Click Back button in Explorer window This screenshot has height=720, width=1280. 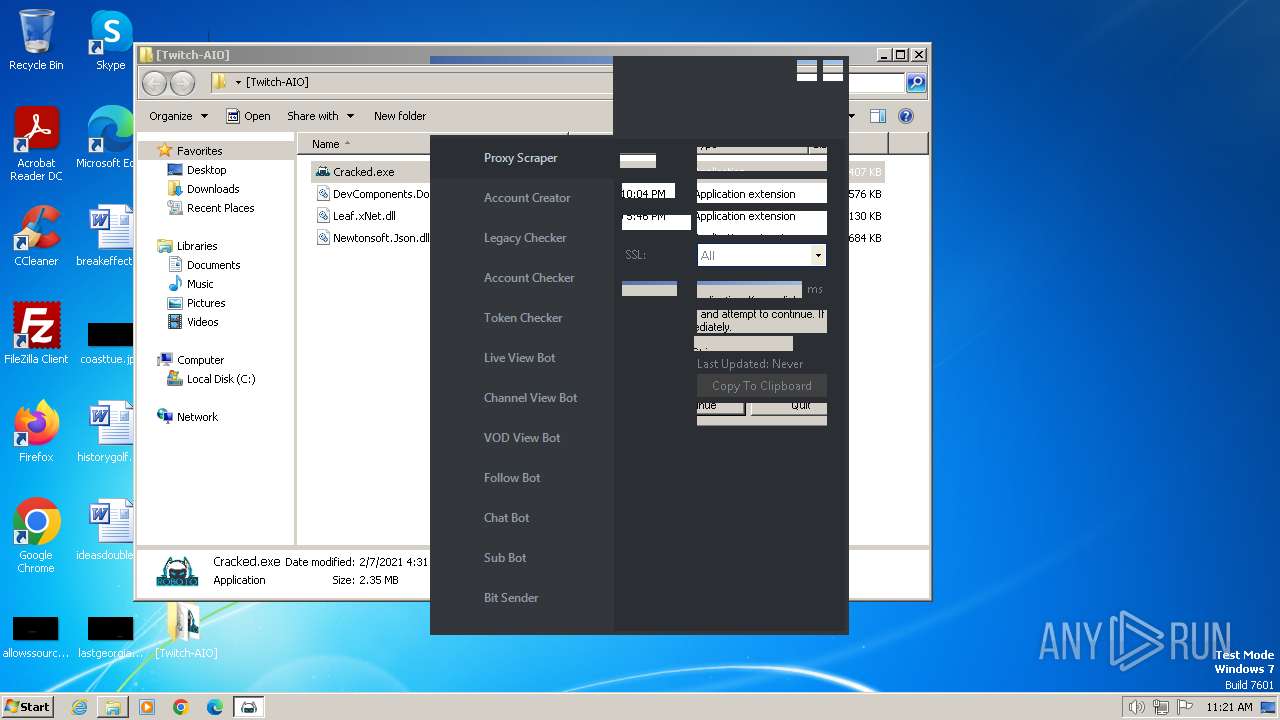pos(154,82)
